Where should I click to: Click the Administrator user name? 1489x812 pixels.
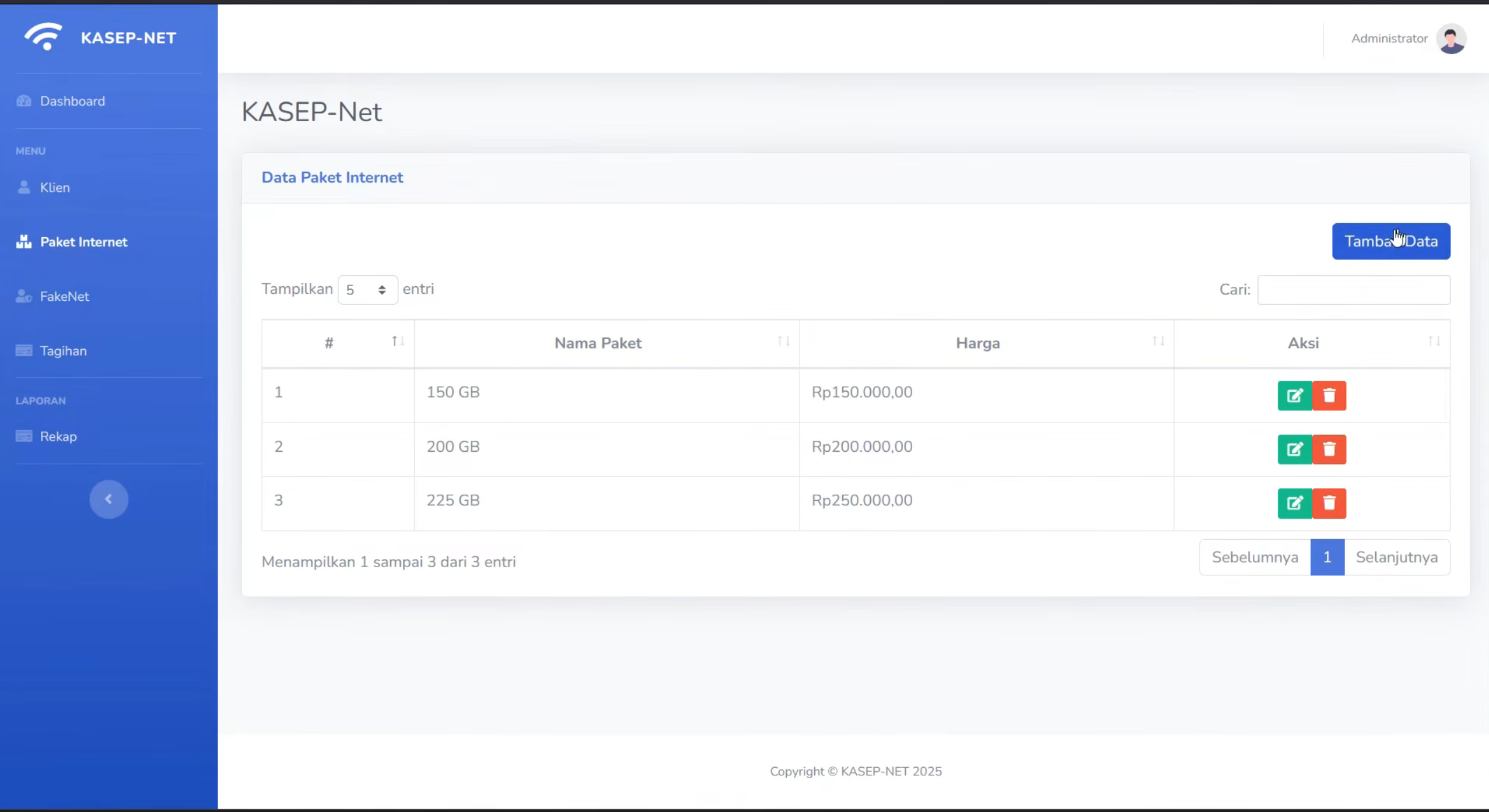(x=1389, y=38)
